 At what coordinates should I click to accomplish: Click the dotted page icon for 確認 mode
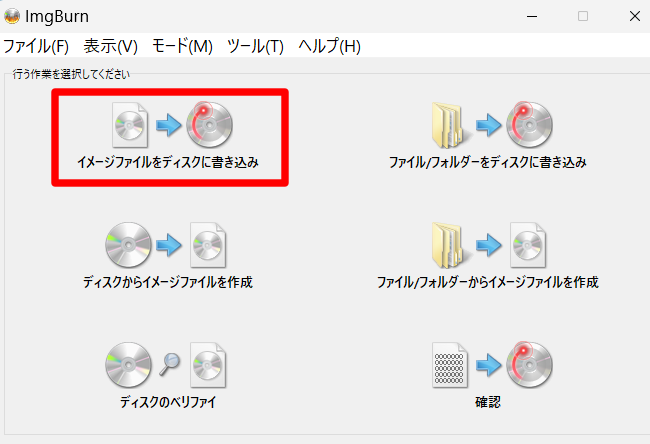pos(450,365)
